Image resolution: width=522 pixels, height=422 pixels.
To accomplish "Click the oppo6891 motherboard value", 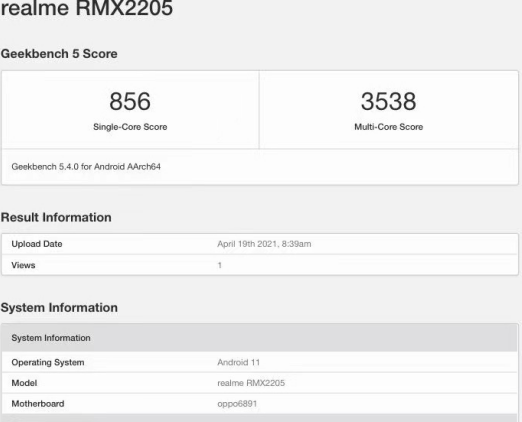I will pos(237,404).
